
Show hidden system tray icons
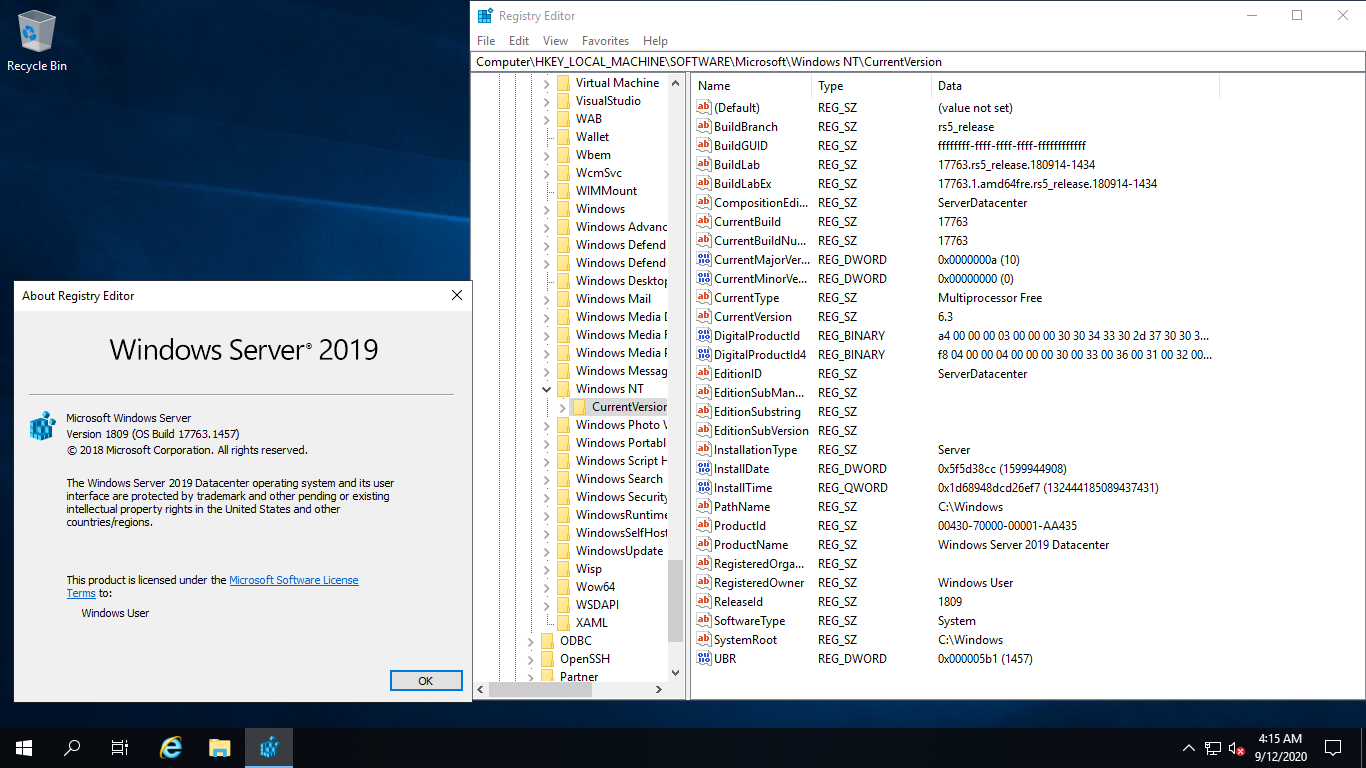(1189, 747)
